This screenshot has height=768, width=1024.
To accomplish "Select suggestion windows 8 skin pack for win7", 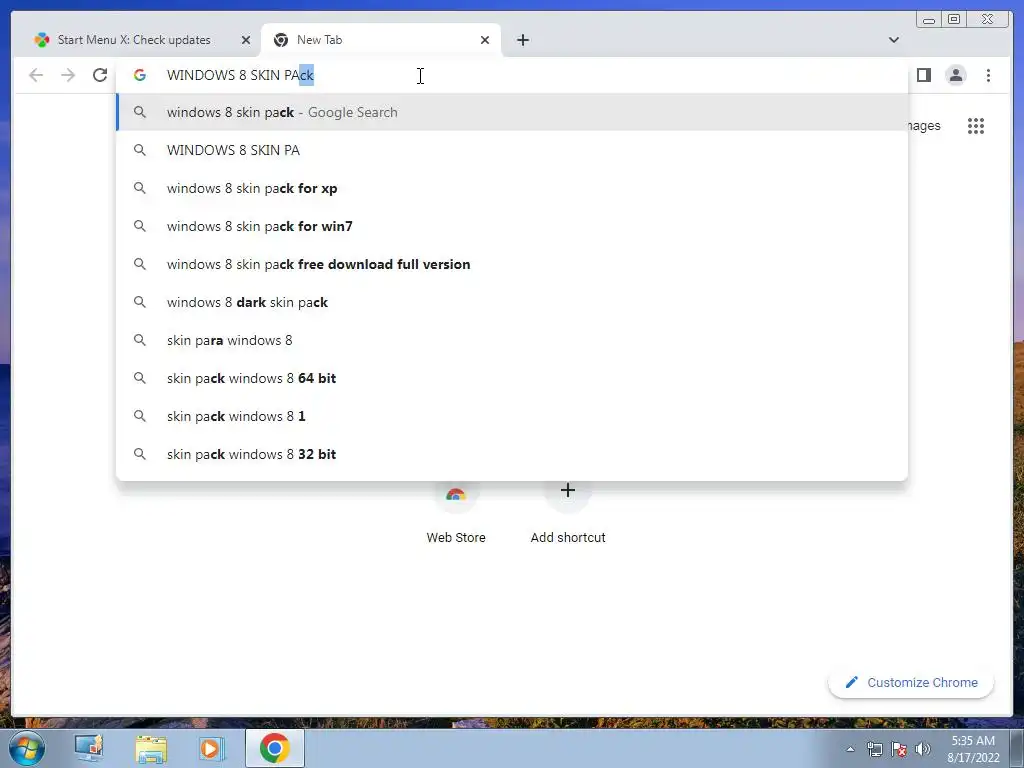I will point(512,226).
